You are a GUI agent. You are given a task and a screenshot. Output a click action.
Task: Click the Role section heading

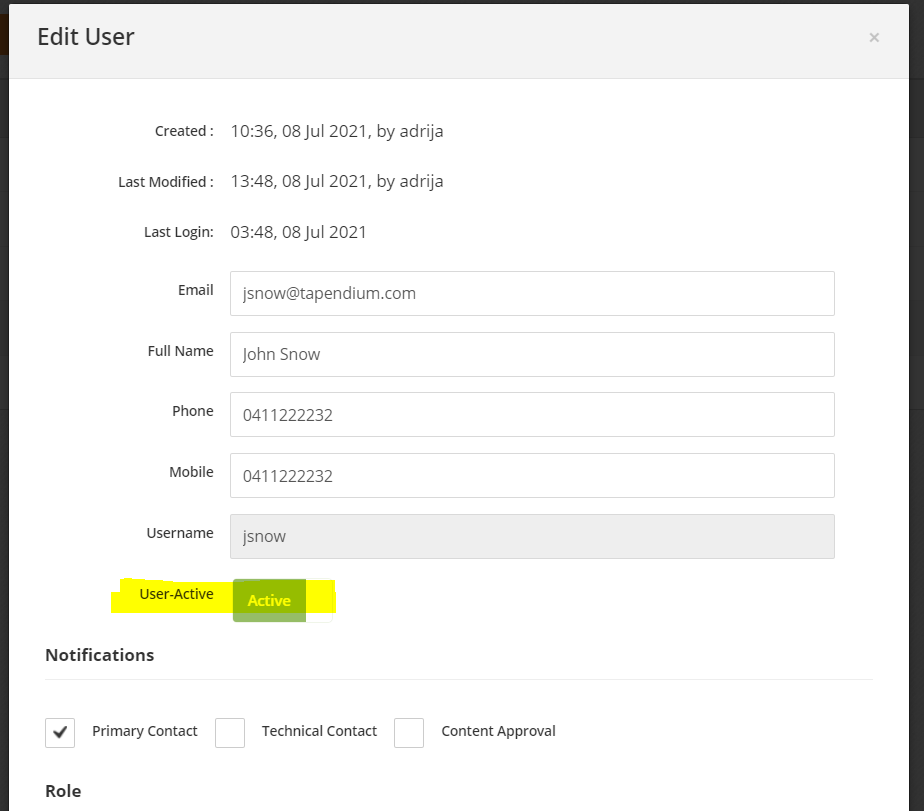click(x=63, y=791)
